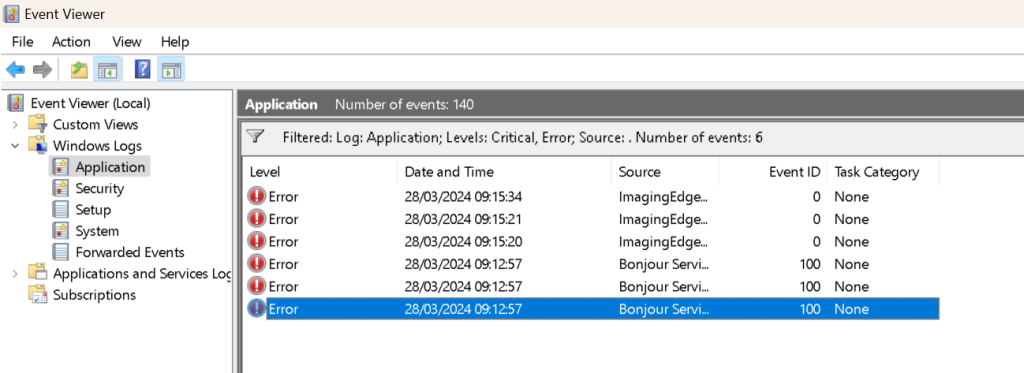The height and width of the screenshot is (373, 1024).
Task: Select the 09:15:21 ImagingEdge error event
Action: point(592,219)
